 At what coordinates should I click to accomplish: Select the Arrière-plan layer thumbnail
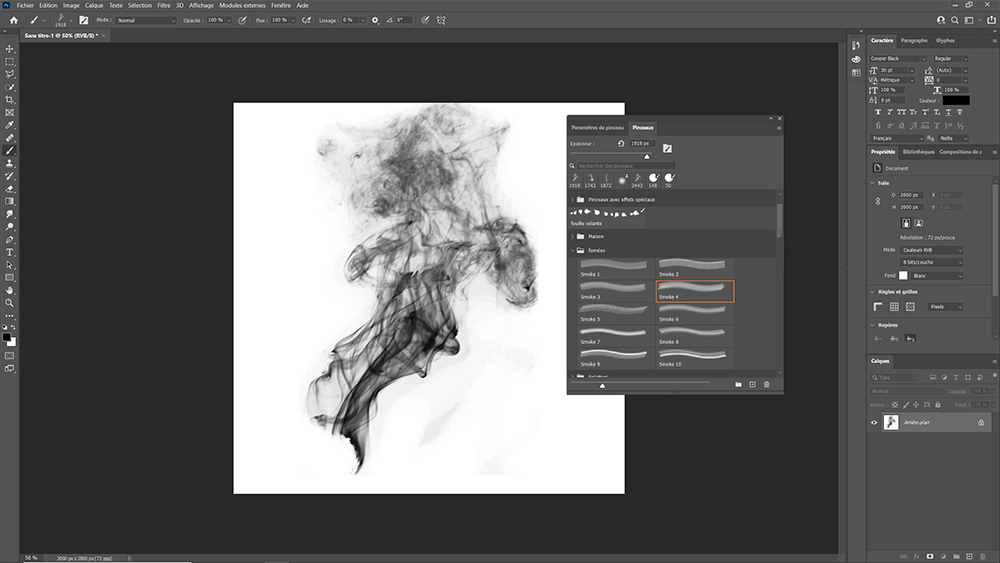tap(891, 422)
